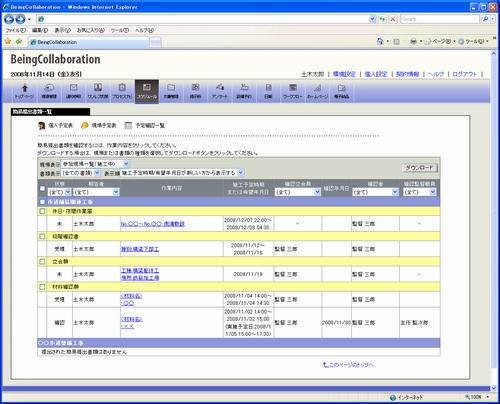The height and width of the screenshot is (404, 500).
Task: Open the ホームページ toolbar icon
Action: (x=317, y=92)
